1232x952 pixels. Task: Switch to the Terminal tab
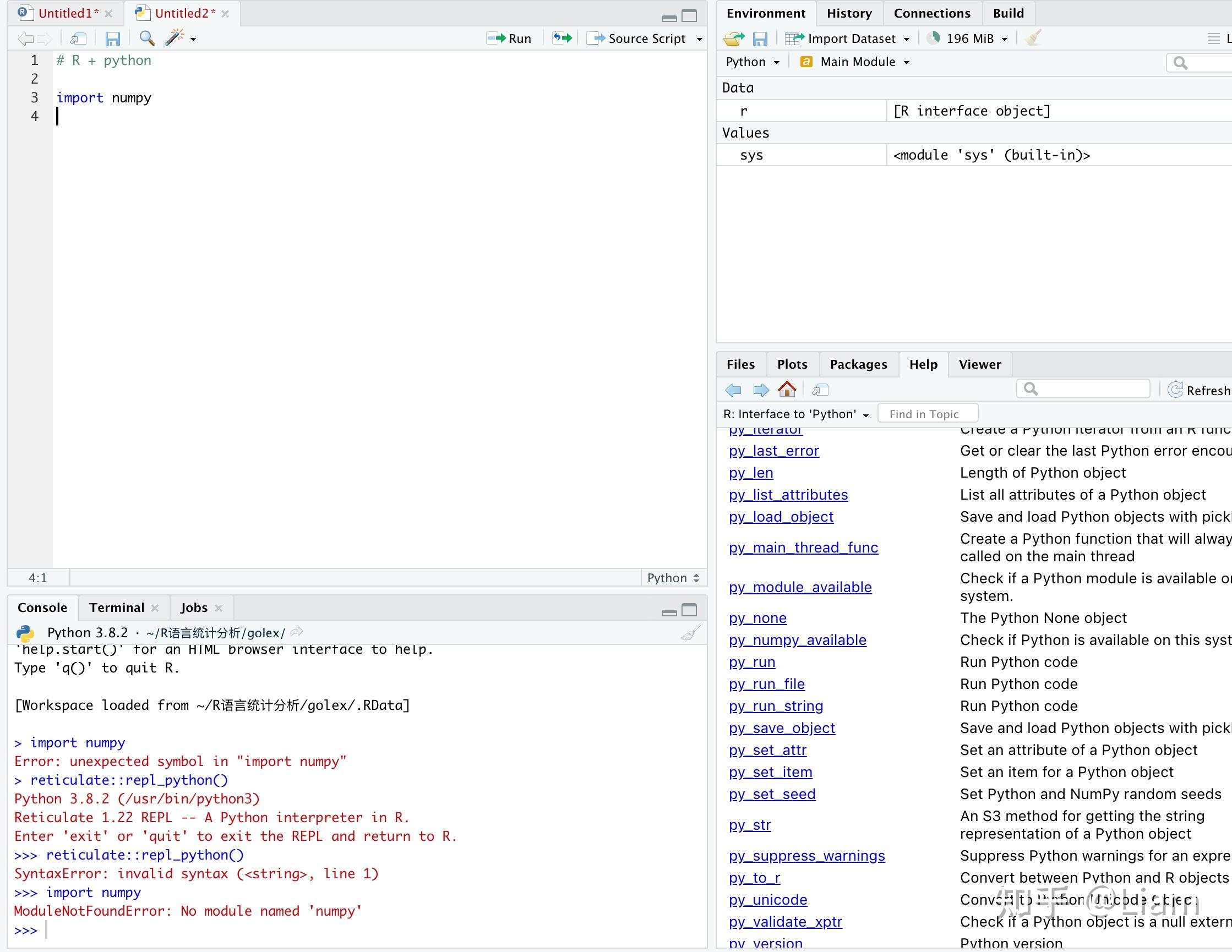[x=116, y=608]
